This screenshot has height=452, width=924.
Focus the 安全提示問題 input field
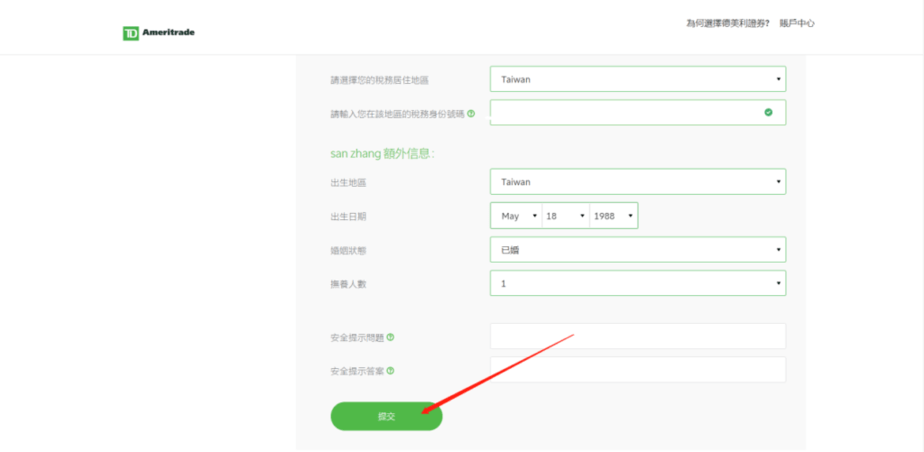pos(638,336)
